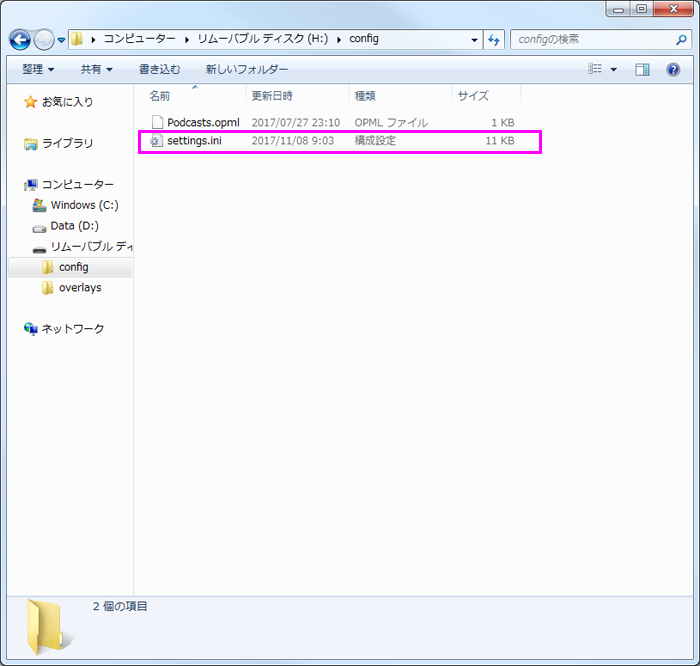Screen dimensions: 700x666
Task: Close the Explorer window
Action: [x=673, y=9]
